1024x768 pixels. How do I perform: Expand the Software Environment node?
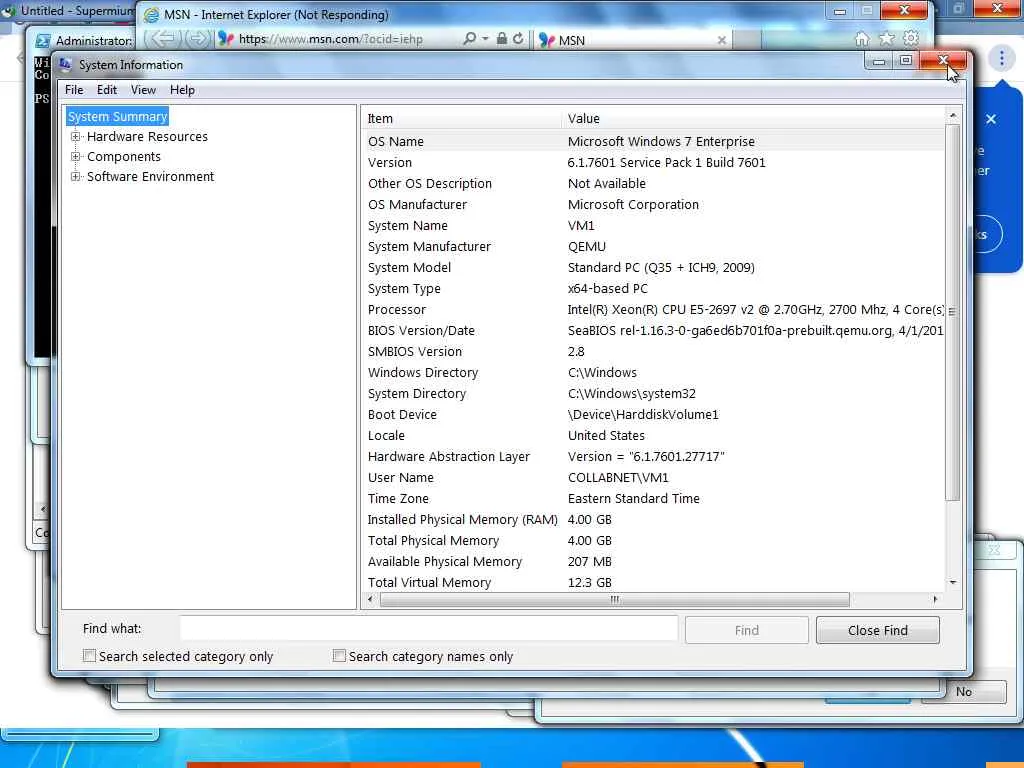point(76,176)
